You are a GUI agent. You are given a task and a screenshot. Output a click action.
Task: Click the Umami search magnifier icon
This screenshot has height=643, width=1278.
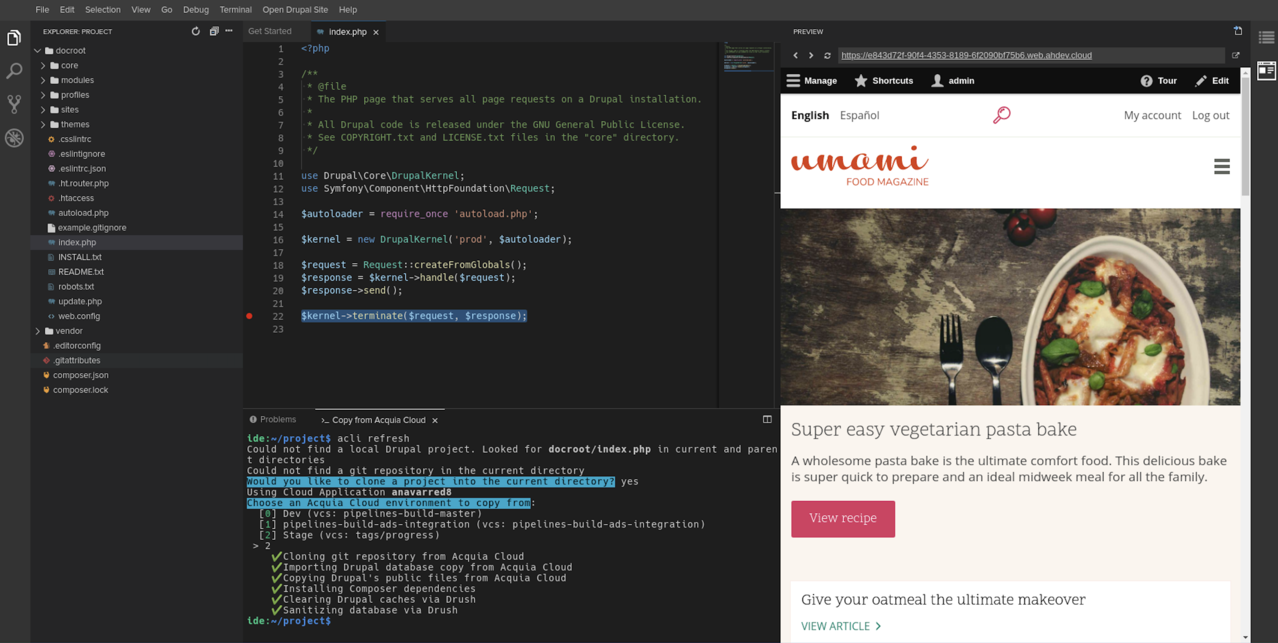pyautogui.click(x=1001, y=115)
